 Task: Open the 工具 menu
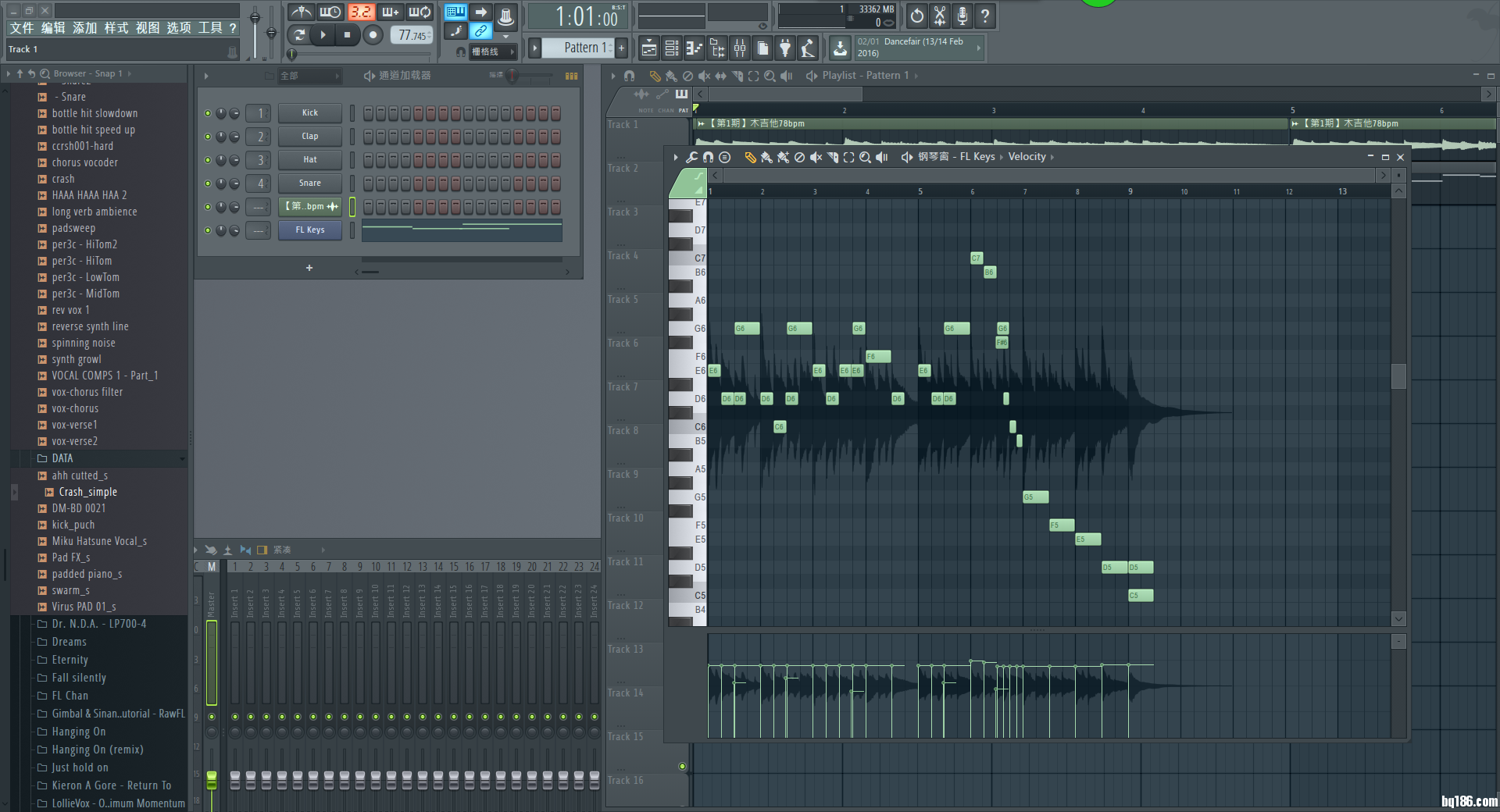point(209,28)
